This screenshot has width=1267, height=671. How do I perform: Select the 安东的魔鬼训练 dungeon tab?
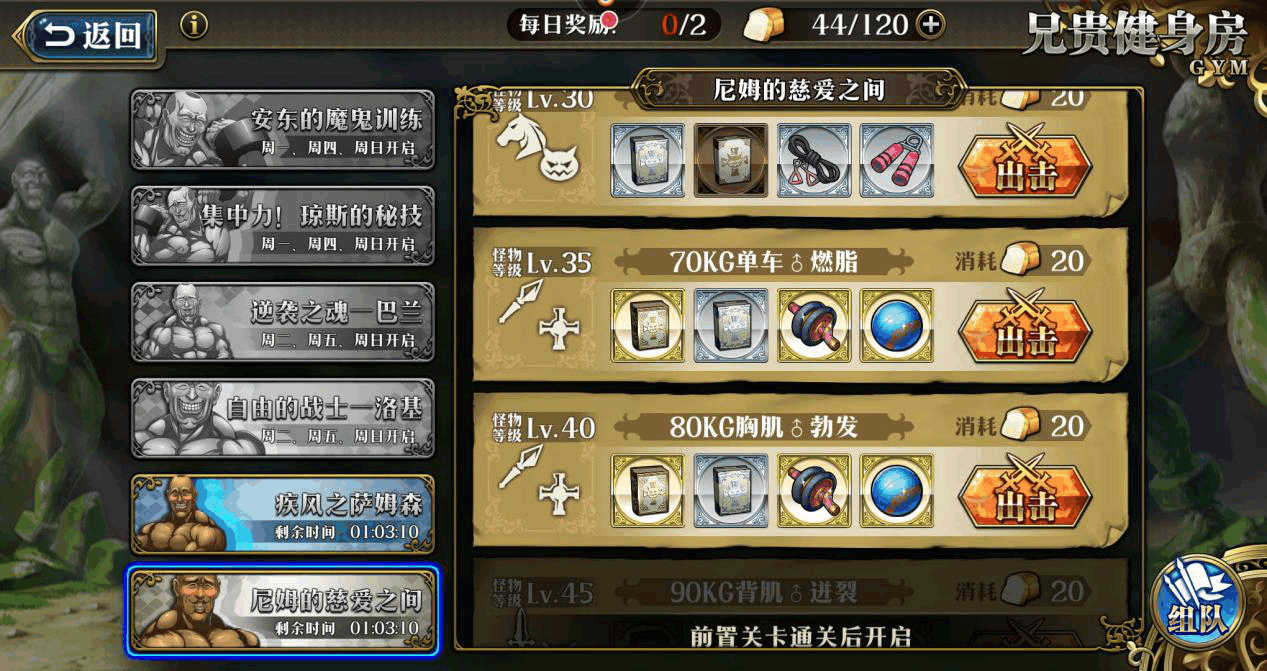(x=283, y=130)
